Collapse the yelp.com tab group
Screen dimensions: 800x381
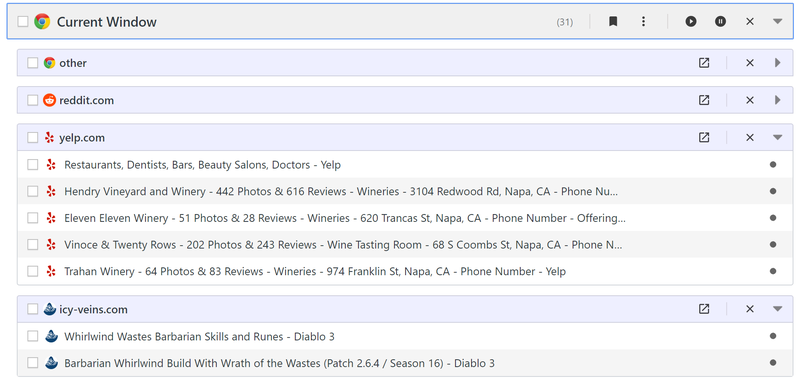778,137
